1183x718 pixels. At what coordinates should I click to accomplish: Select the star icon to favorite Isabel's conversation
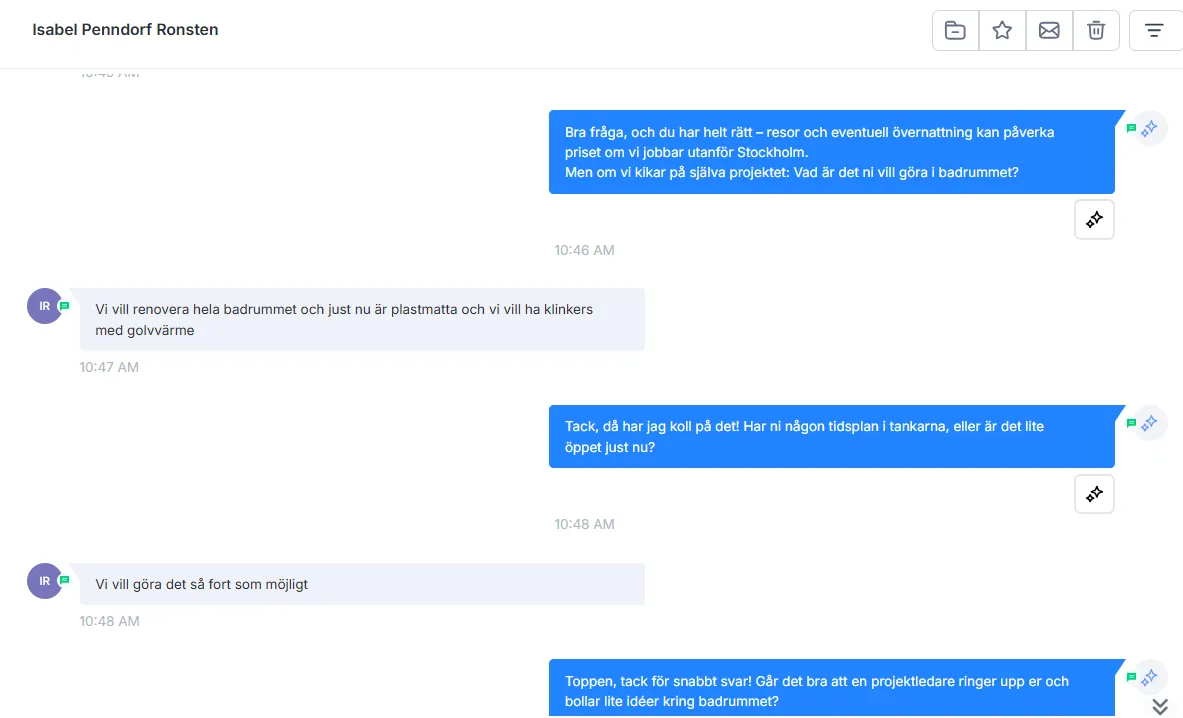click(x=1002, y=30)
